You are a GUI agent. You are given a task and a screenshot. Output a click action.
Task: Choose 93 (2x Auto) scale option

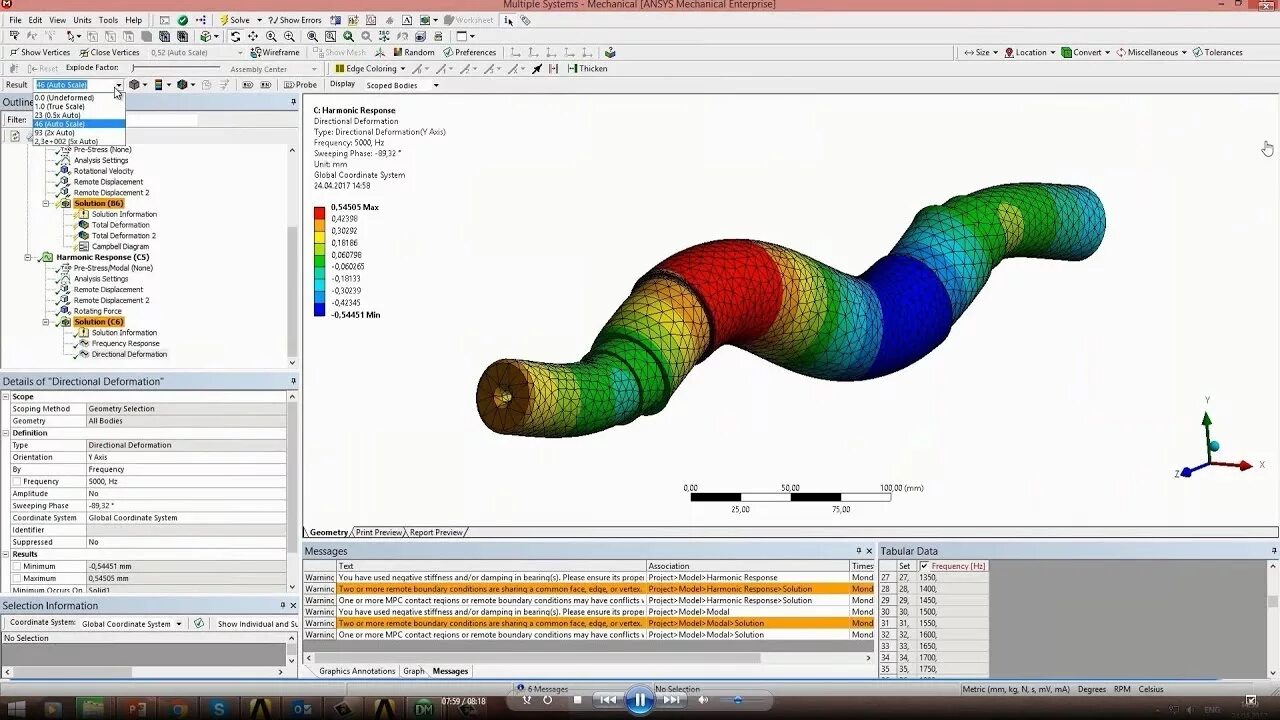[79, 132]
